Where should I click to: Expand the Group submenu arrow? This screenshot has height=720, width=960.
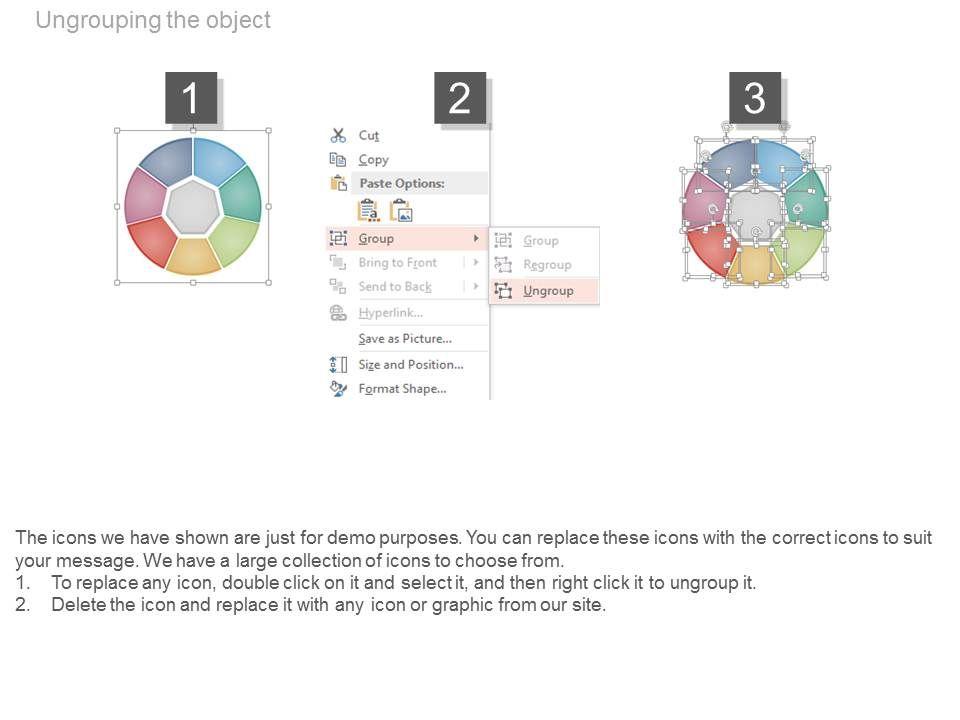(475, 238)
